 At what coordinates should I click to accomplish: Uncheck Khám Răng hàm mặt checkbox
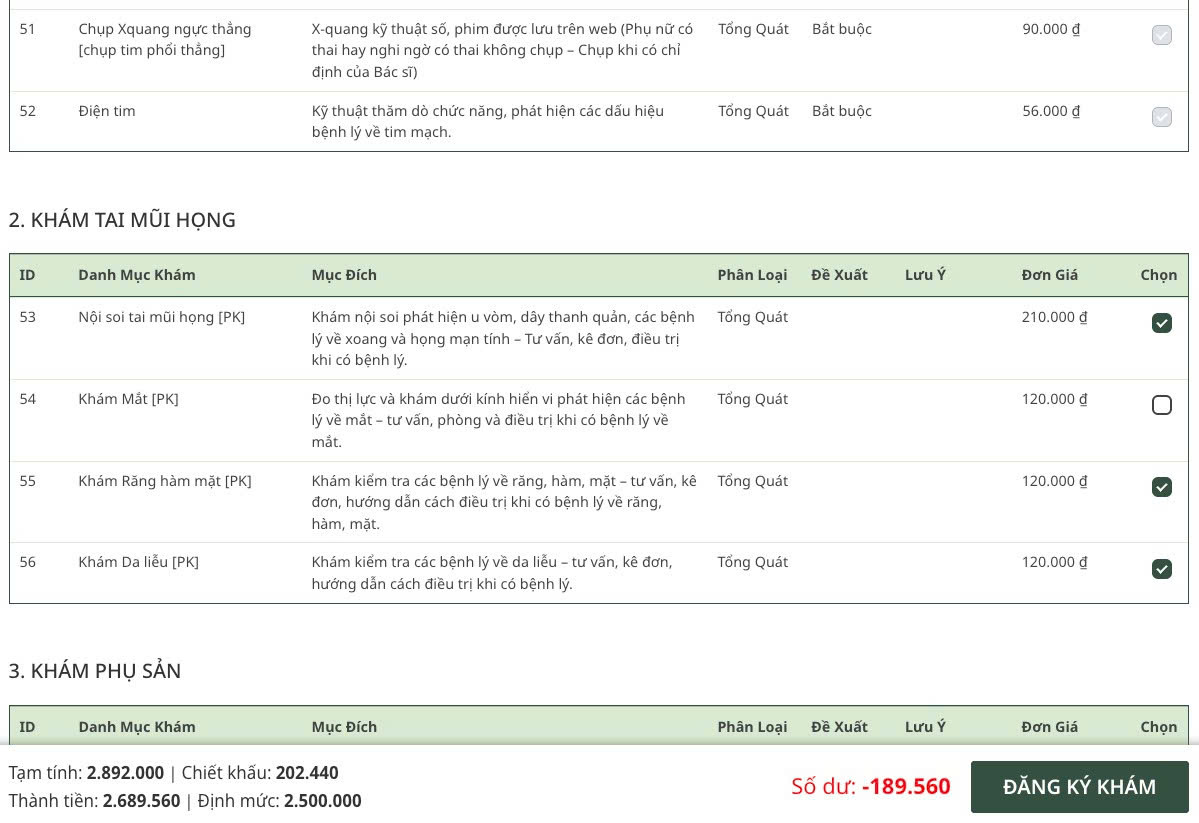[x=1161, y=487]
